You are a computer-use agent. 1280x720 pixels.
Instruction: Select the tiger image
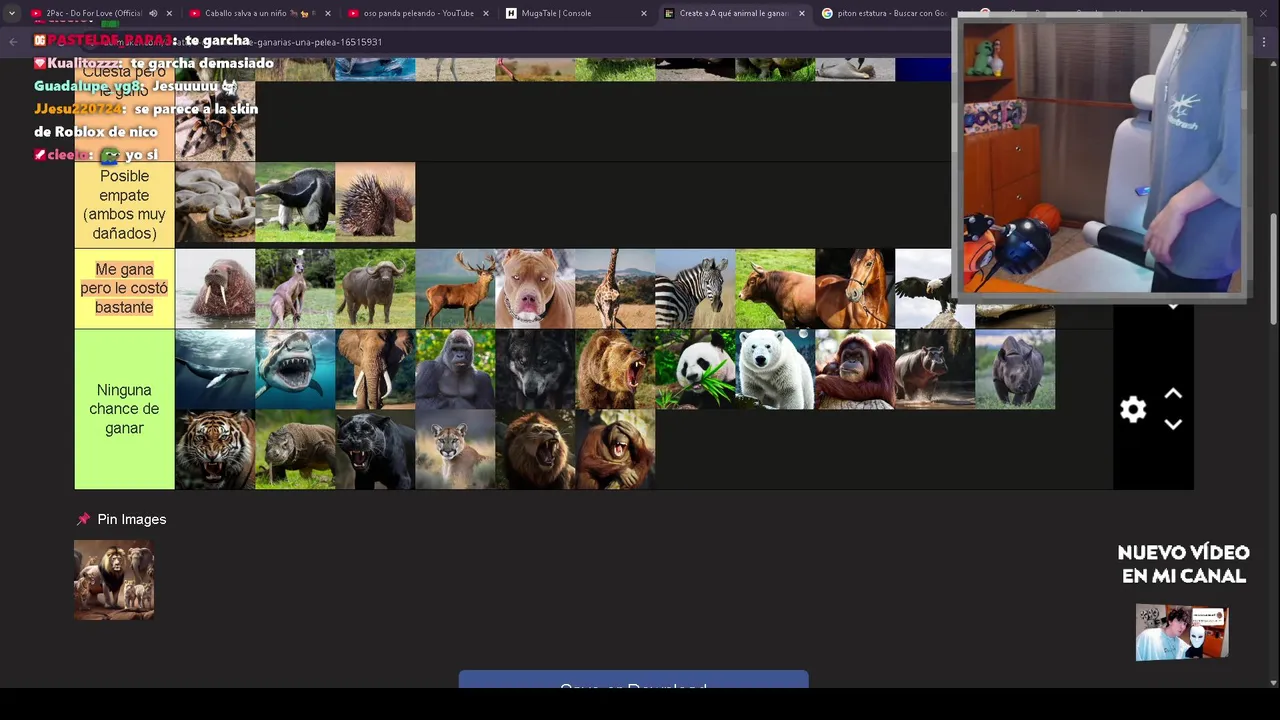[x=215, y=449]
